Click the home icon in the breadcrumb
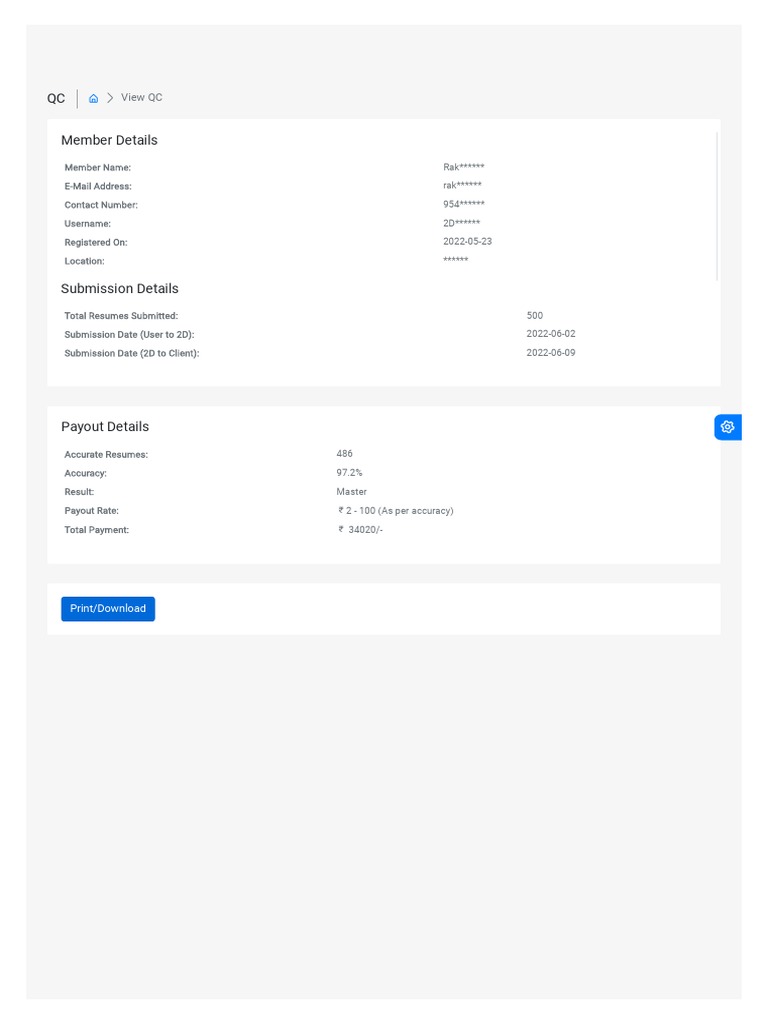Screen dimensions: 768x1024 coord(94,98)
